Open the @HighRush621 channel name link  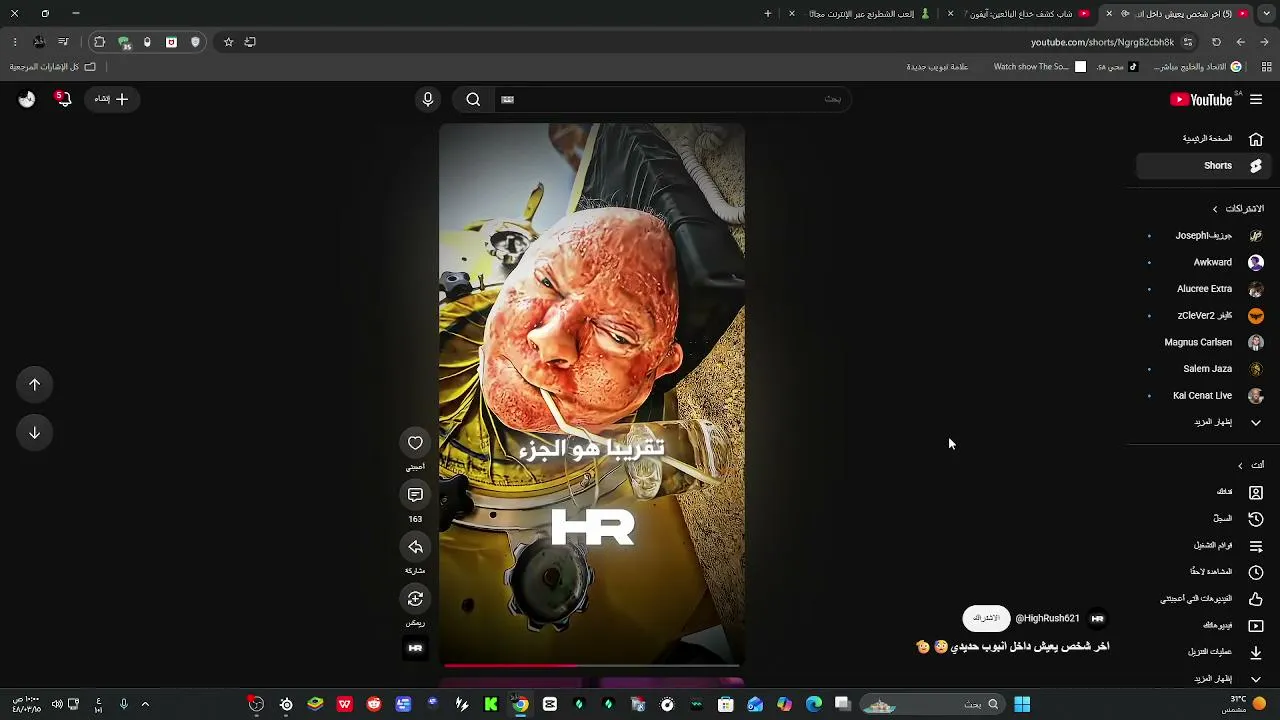click(1047, 619)
